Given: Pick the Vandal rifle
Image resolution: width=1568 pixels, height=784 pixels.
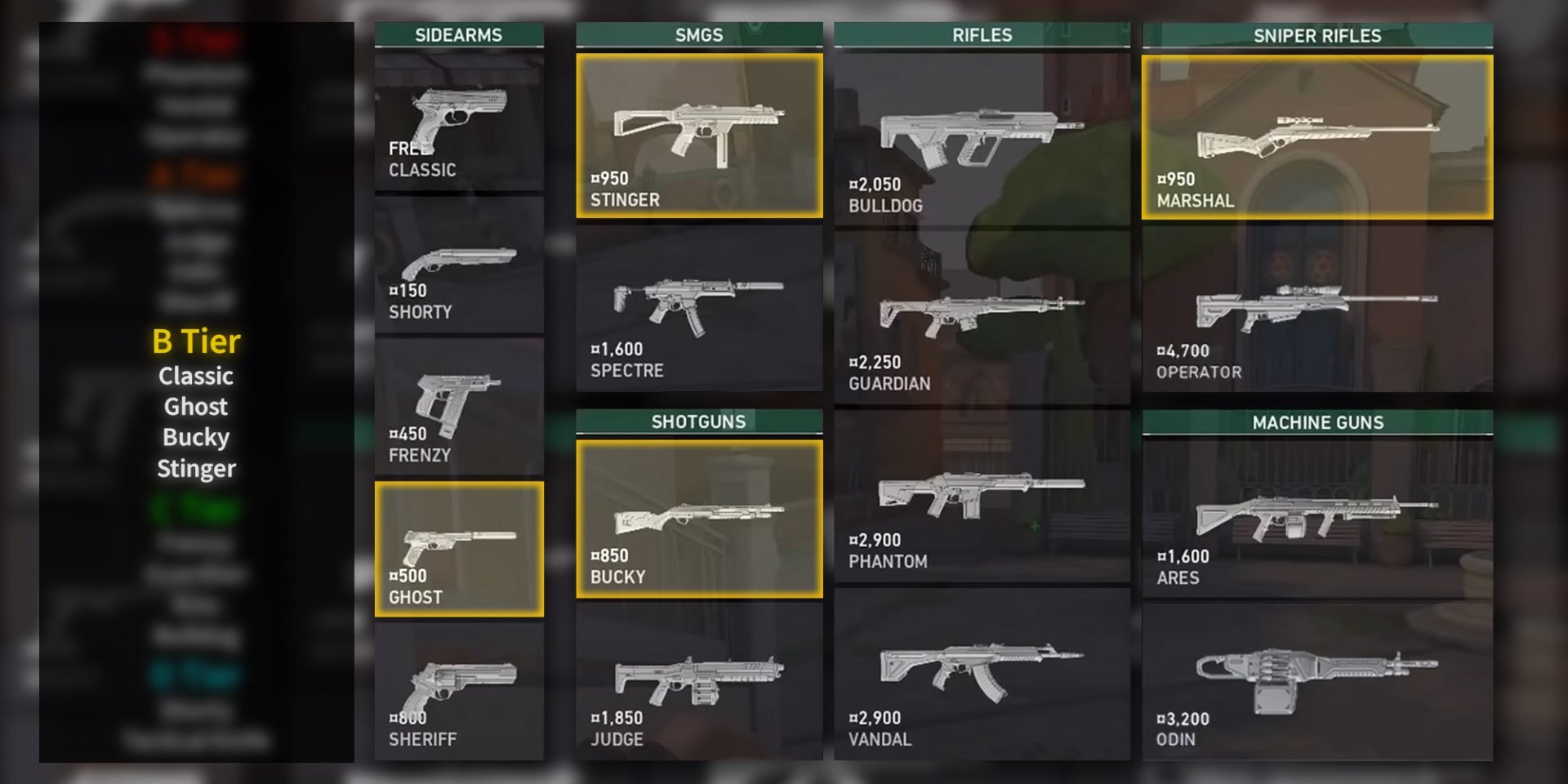Looking at the screenshot, I should (x=982, y=674).
